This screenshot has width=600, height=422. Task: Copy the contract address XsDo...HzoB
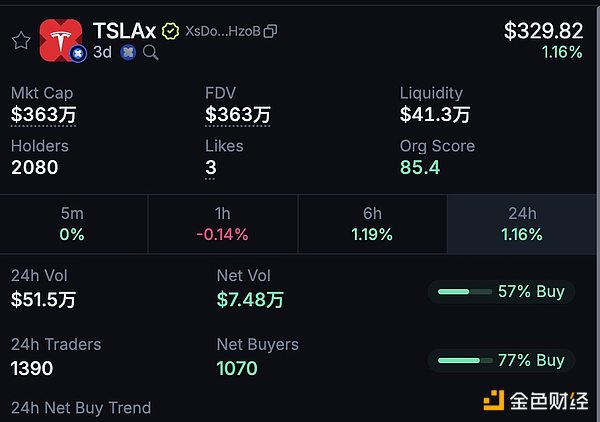click(270, 32)
